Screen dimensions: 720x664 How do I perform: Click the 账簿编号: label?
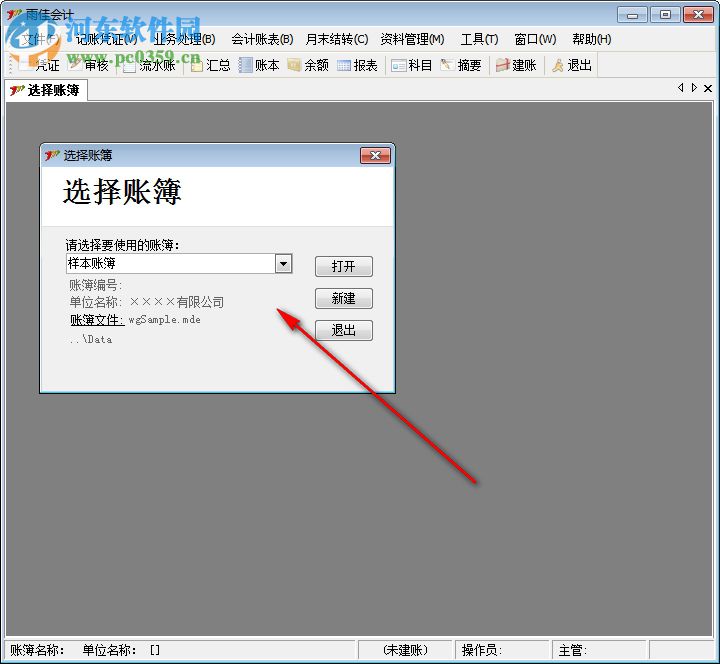96,285
